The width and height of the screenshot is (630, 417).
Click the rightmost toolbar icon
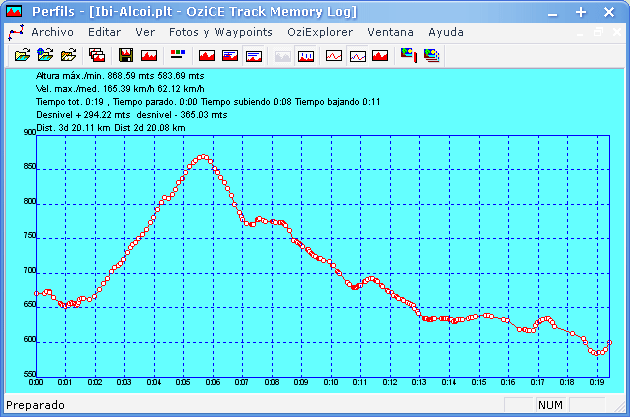point(432,54)
